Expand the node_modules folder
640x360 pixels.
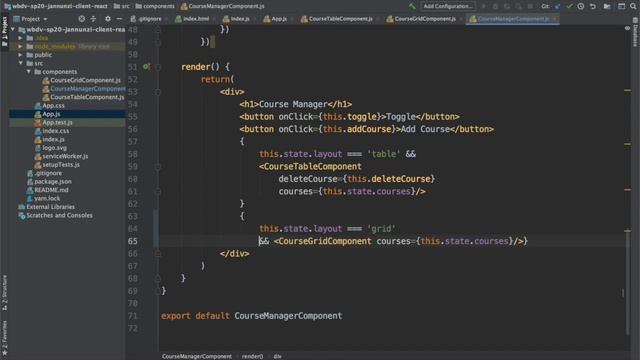click(20, 47)
